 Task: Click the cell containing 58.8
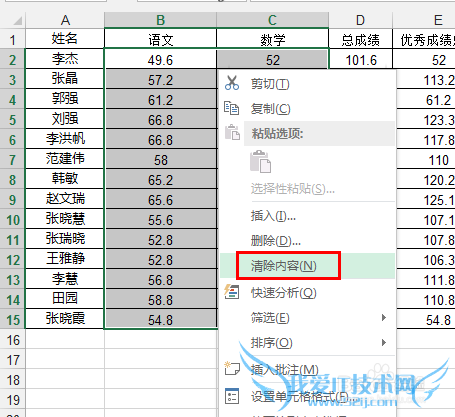(x=160, y=300)
